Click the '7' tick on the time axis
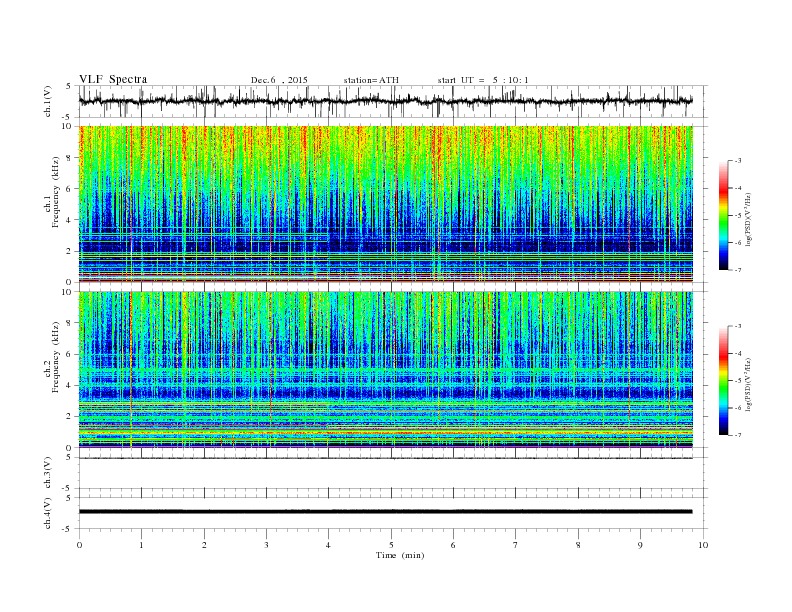792x612 pixels. (516, 545)
